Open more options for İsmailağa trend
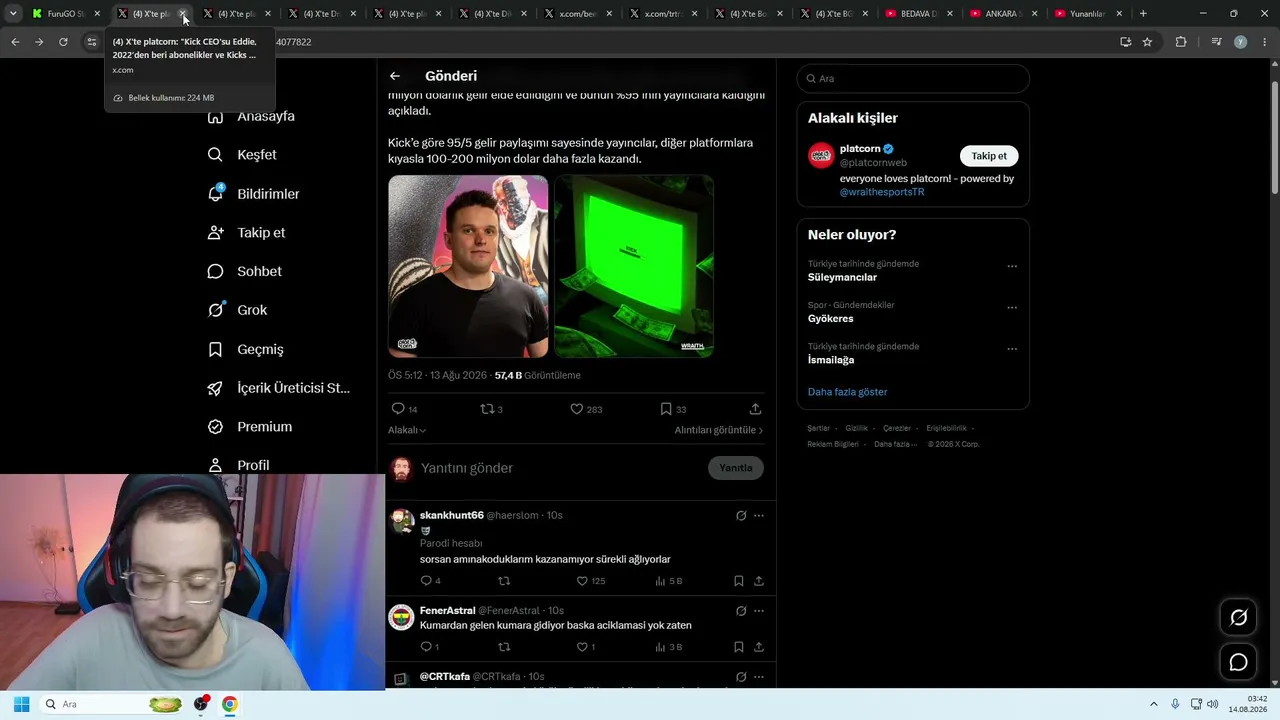The image size is (1280, 720). (1012, 349)
